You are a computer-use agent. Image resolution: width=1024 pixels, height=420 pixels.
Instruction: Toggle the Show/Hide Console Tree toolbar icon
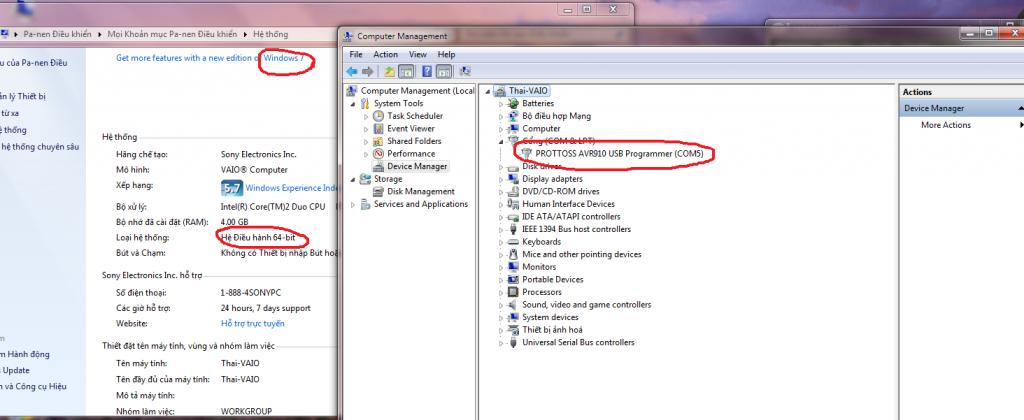(406, 71)
